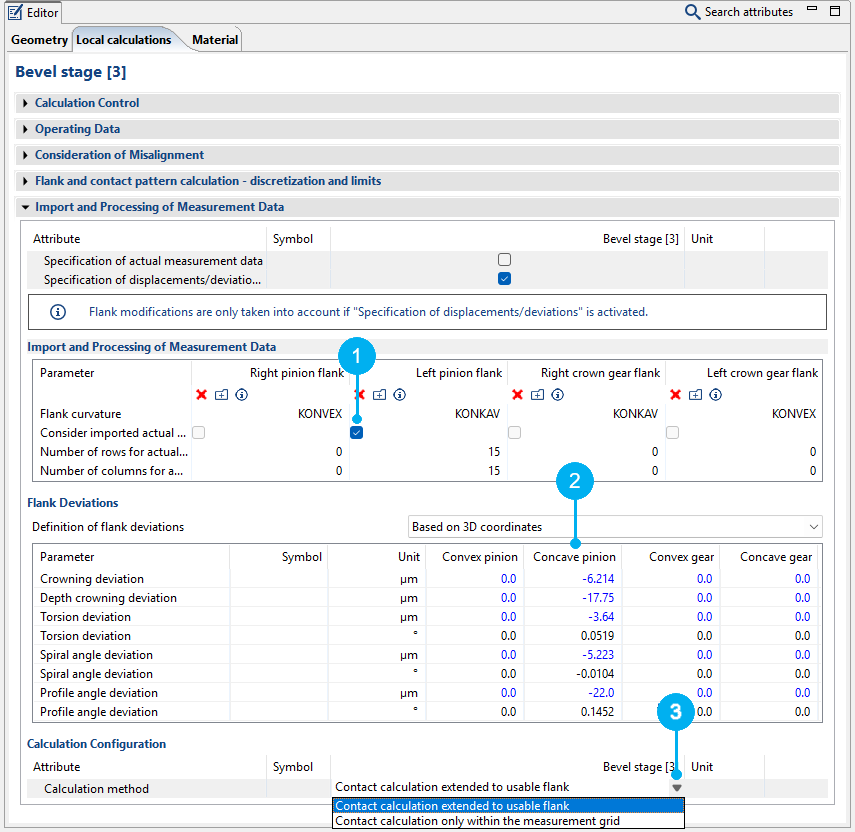Click Concave gear Crowning deviation value 0.0
The width and height of the screenshot is (855, 832).
802,578
